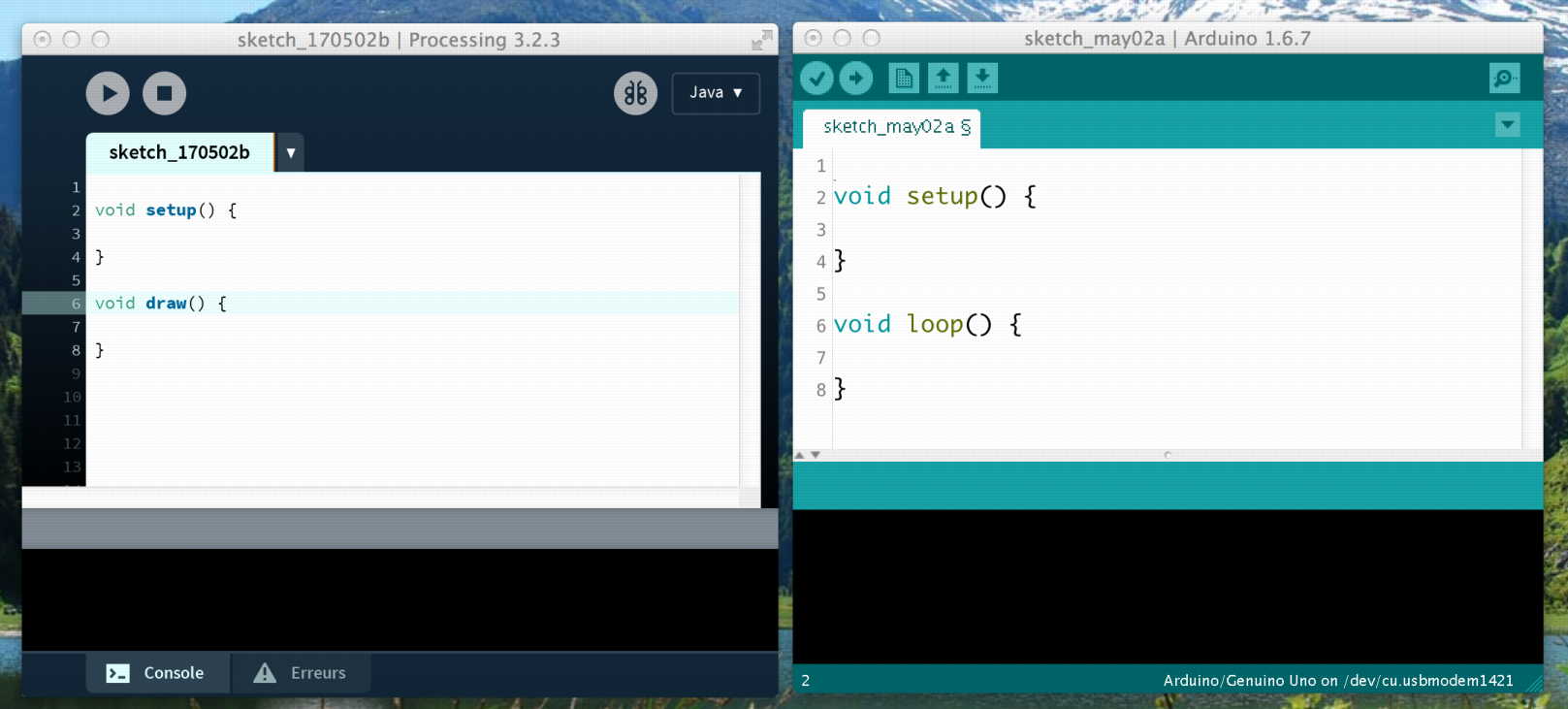Click line number 6 in Processing gutter
The height and width of the screenshot is (709, 1568).
pyautogui.click(x=76, y=304)
